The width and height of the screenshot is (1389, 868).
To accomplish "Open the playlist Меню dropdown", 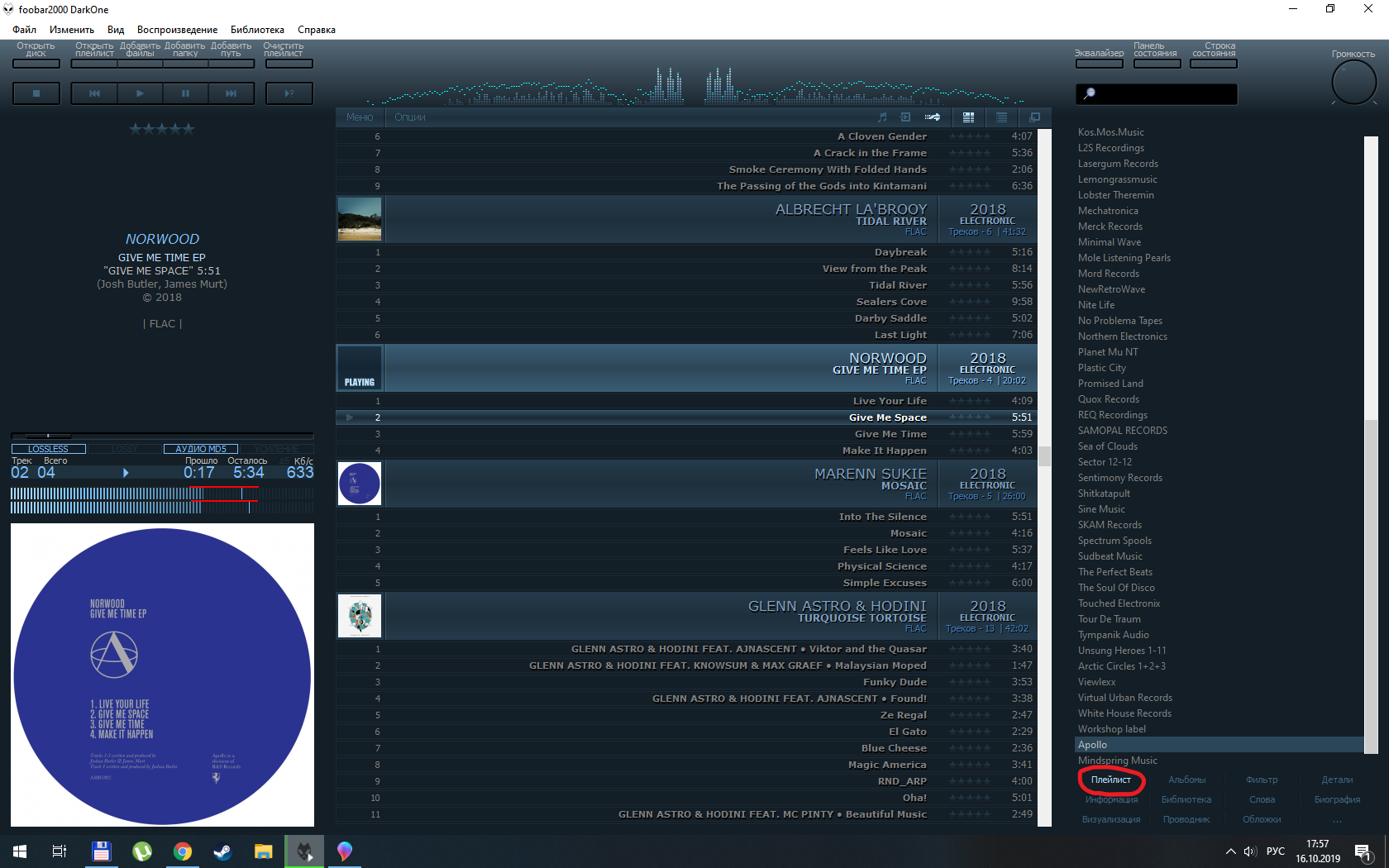I will coord(360,117).
